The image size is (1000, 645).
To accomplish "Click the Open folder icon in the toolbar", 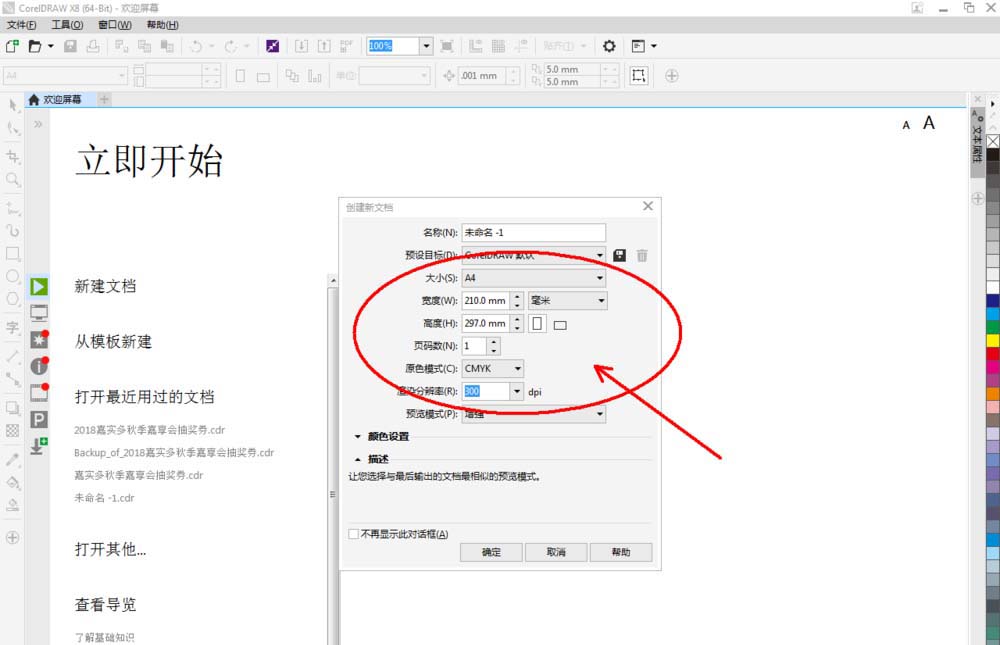I will (x=35, y=46).
